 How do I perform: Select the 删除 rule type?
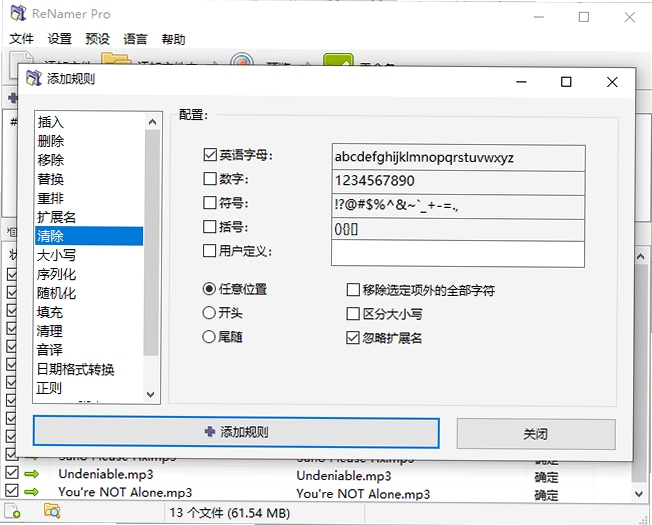pyautogui.click(x=89, y=141)
